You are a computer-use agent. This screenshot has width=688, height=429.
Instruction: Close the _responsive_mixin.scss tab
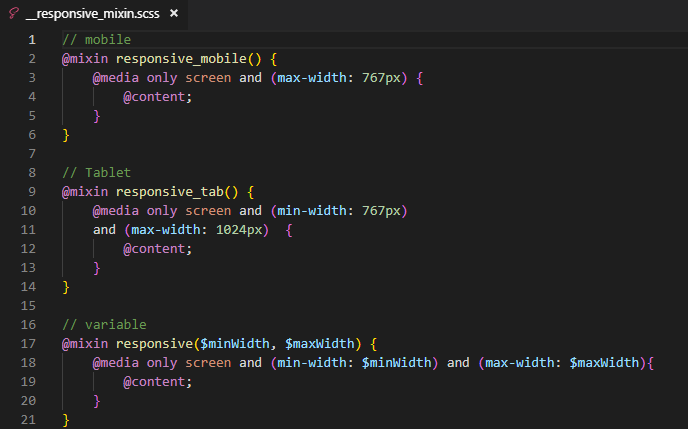point(174,14)
